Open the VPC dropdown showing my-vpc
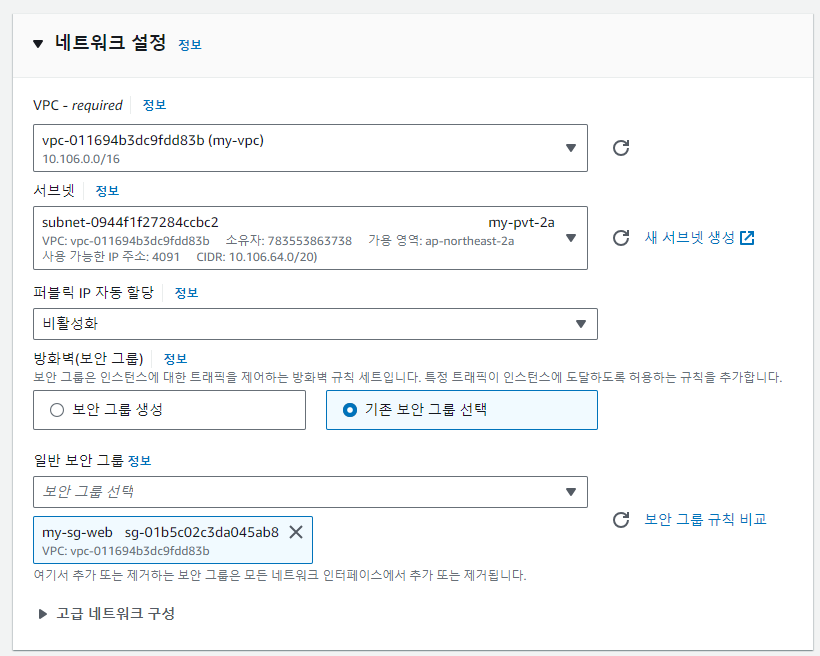The image size is (820, 656). (310, 148)
